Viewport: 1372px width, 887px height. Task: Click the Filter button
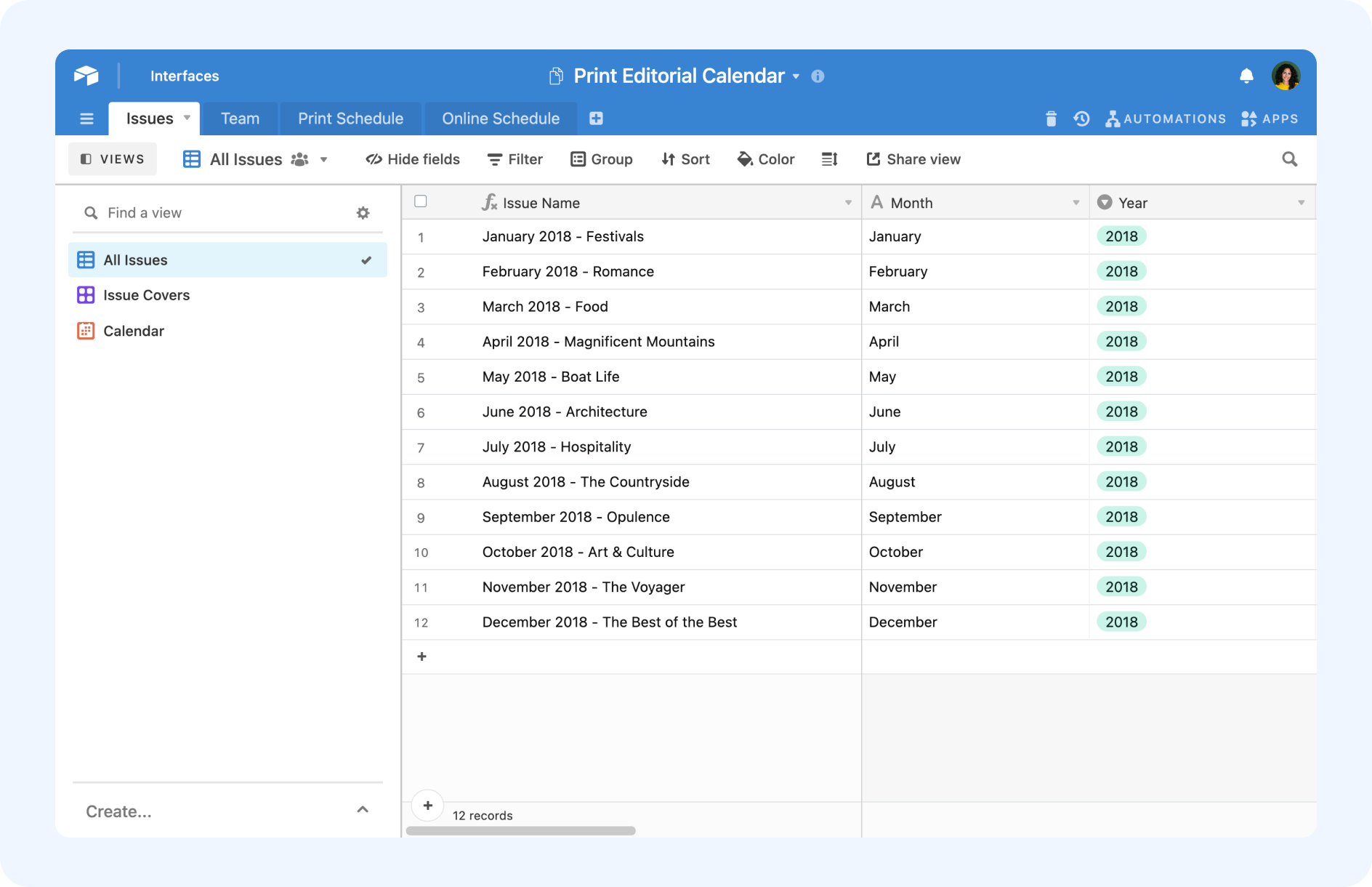point(515,159)
